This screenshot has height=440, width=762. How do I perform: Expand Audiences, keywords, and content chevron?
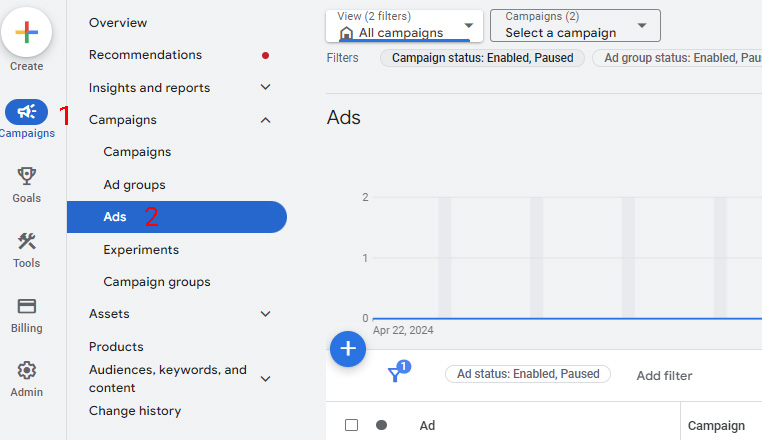(x=265, y=378)
